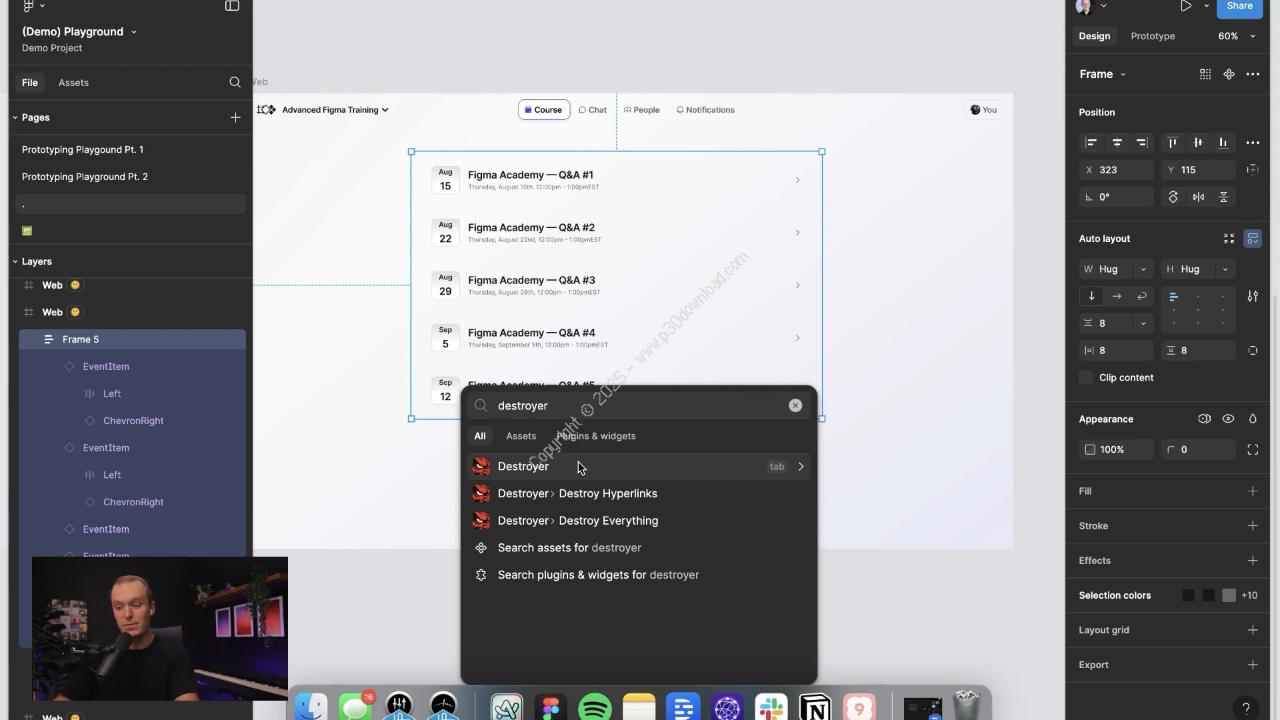Click the People nav item
Viewport: 1280px width, 720px height.
click(x=642, y=110)
